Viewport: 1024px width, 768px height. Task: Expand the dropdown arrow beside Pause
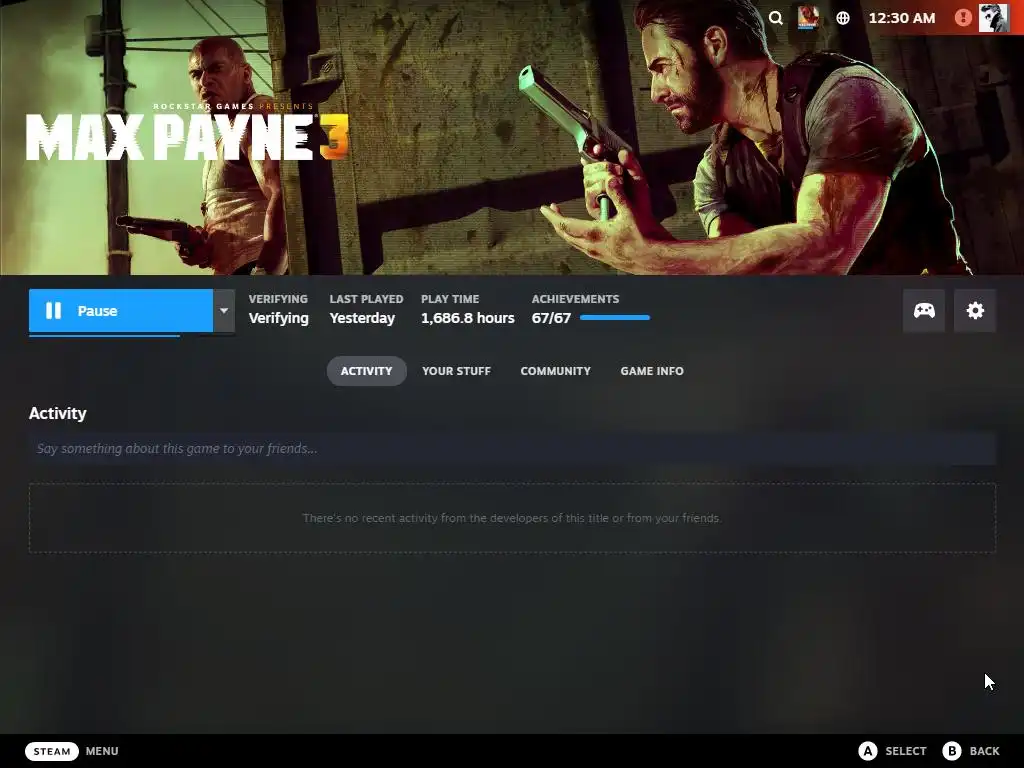(x=224, y=311)
